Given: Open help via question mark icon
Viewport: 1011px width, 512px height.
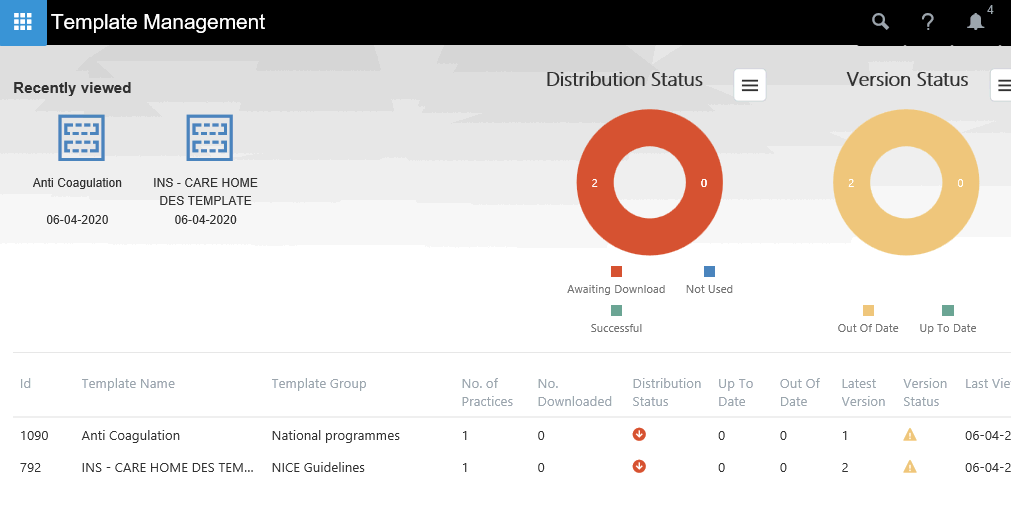Looking at the screenshot, I should coord(928,22).
